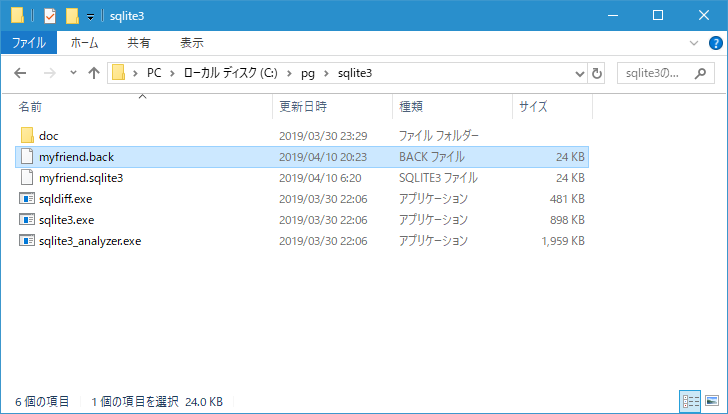This screenshot has height=414, width=728.
Task: Maximize the sqlite3 window
Action: click(658, 15)
